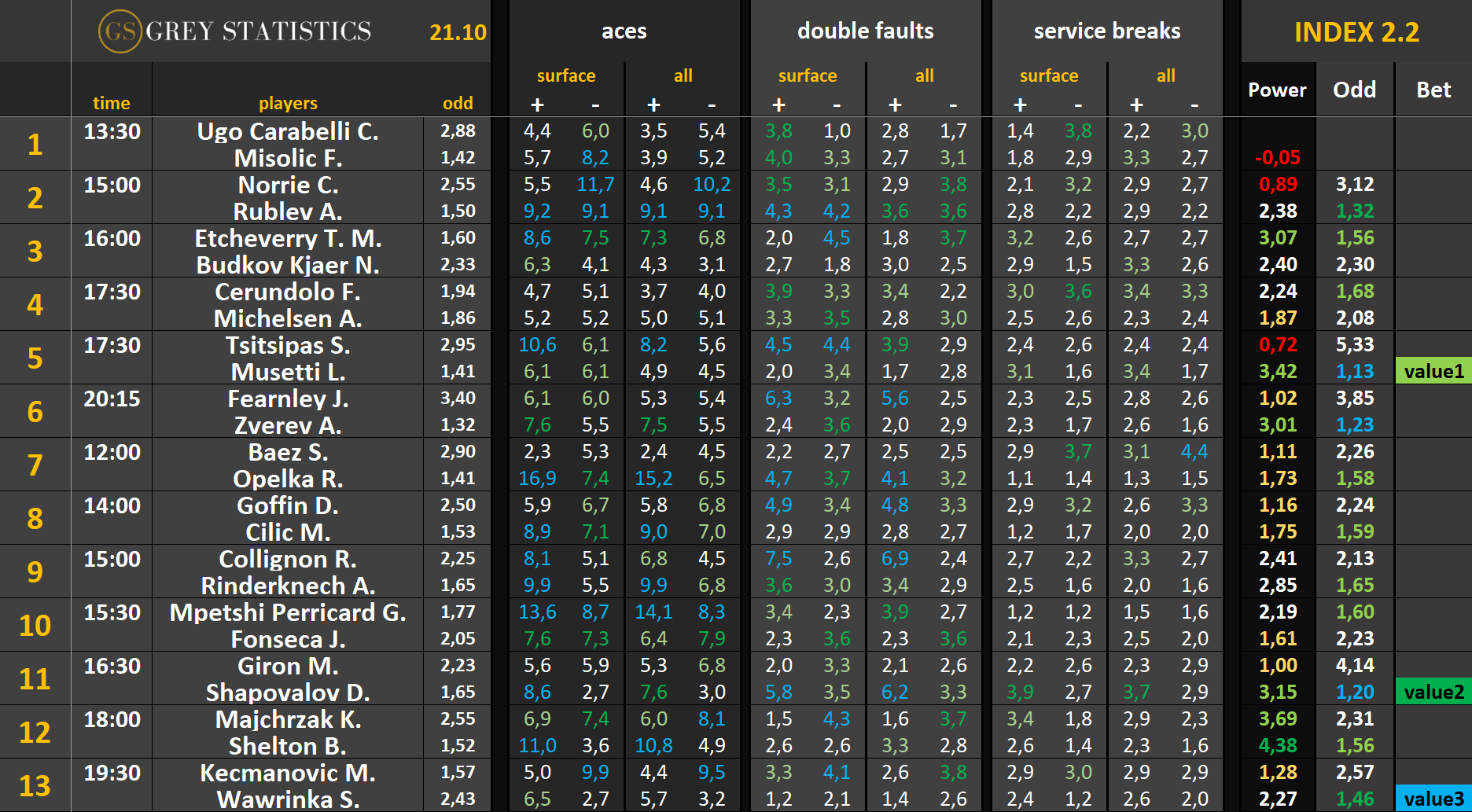Click Shelton B. power value 4,38

pyautogui.click(x=1277, y=745)
